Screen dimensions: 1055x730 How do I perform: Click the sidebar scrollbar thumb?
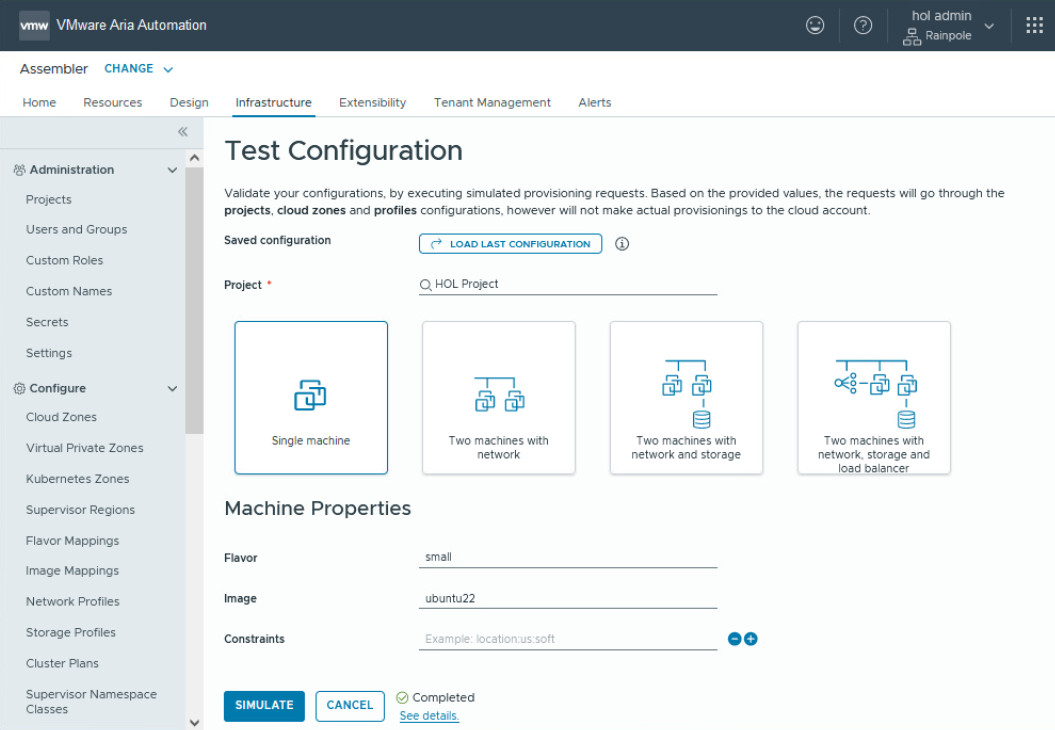(x=194, y=301)
